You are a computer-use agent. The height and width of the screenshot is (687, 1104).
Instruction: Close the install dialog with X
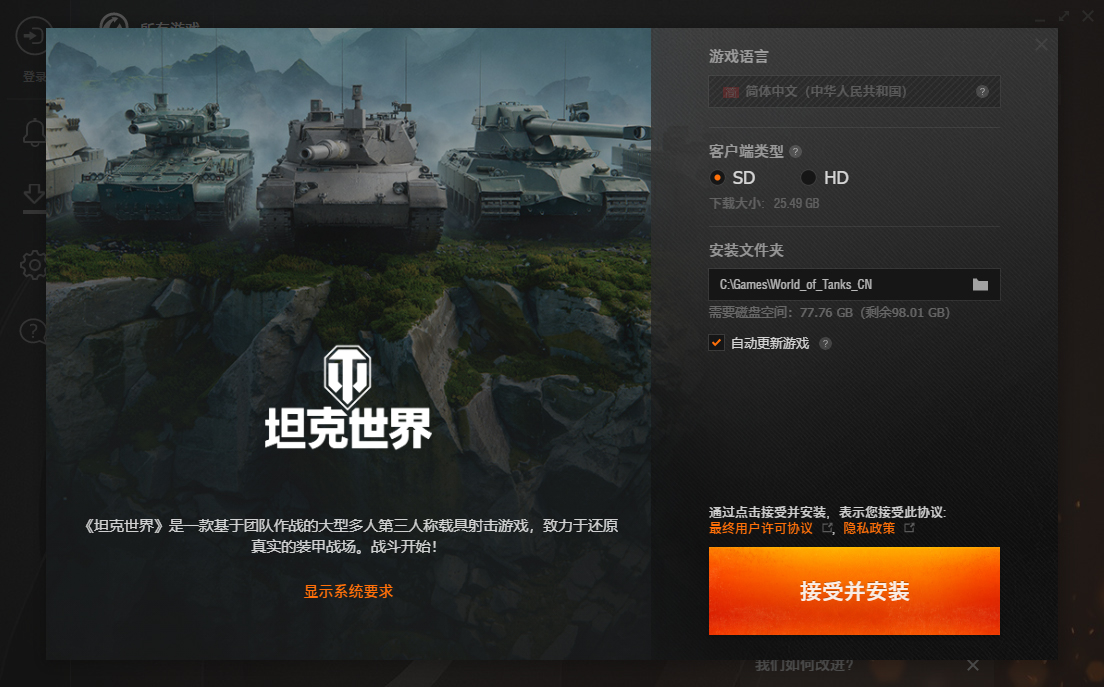pyautogui.click(x=1041, y=44)
